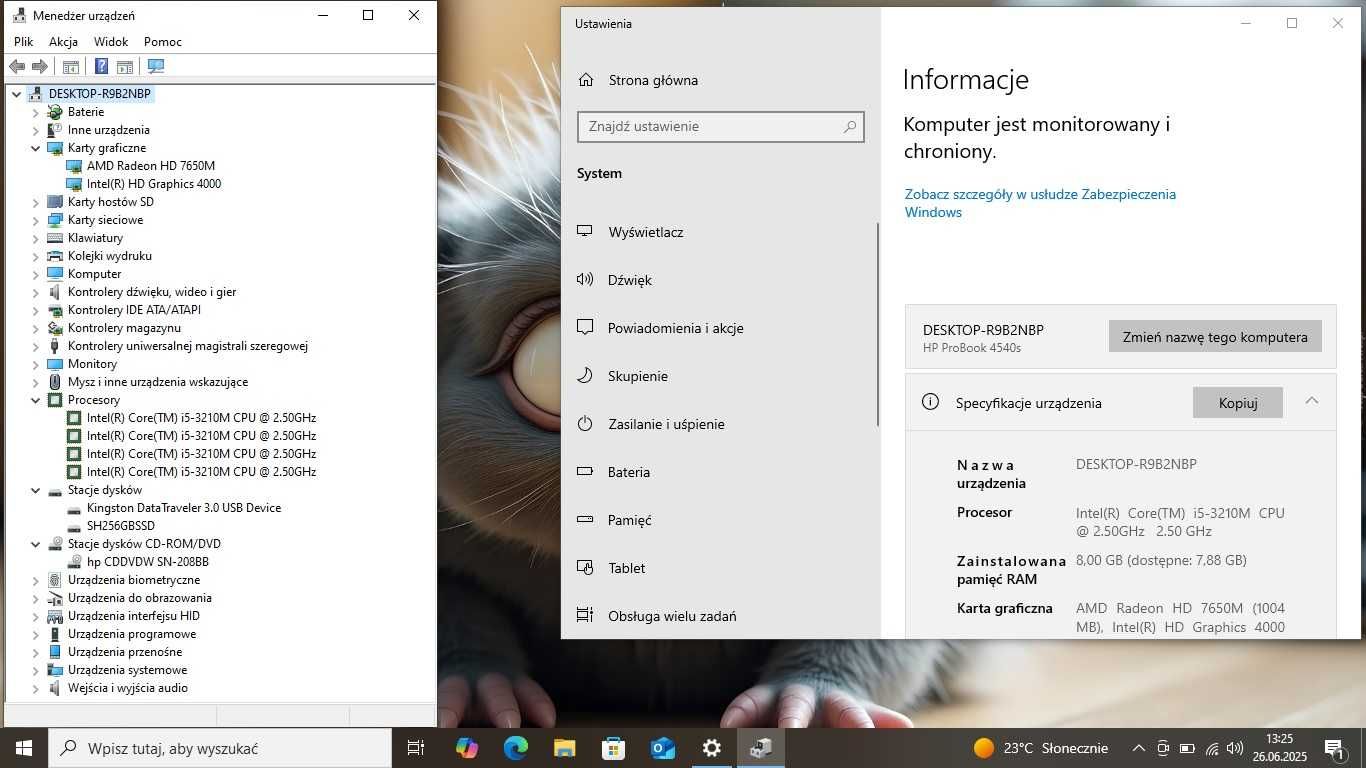Viewport: 1366px width, 768px height.
Task: Select the SH256GBSSD drive
Action: pyautogui.click(x=121, y=526)
